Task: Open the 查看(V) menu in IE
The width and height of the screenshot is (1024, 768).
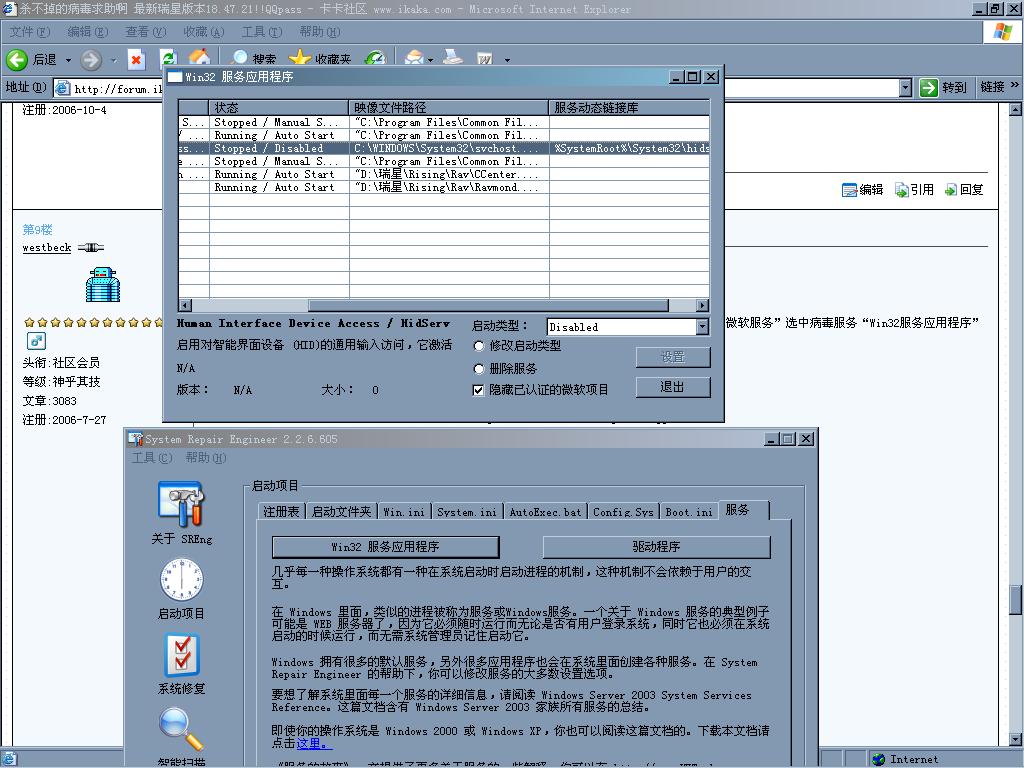Action: pyautogui.click(x=146, y=31)
